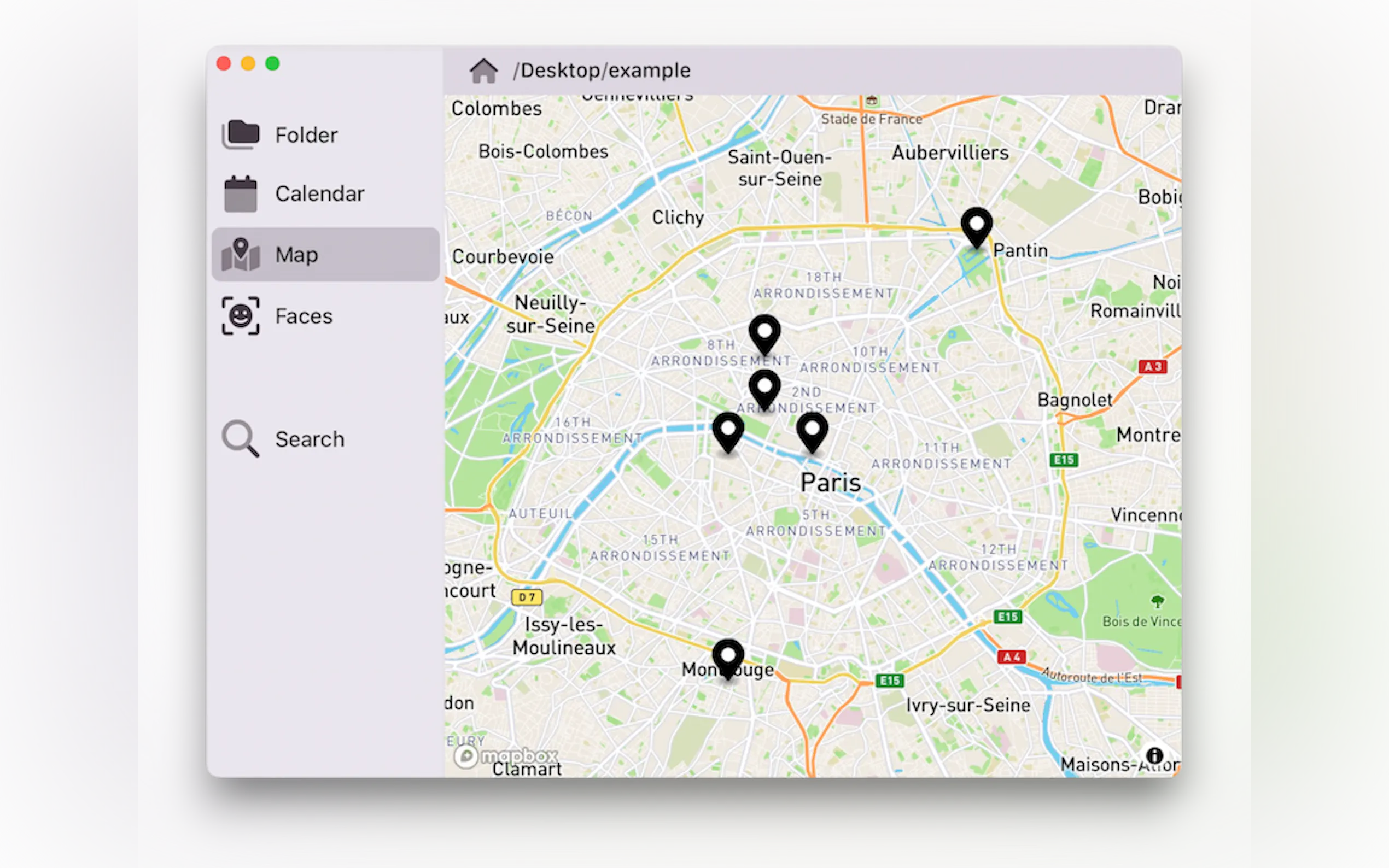
Task: Click the A4 highway shield
Action: (x=1011, y=657)
